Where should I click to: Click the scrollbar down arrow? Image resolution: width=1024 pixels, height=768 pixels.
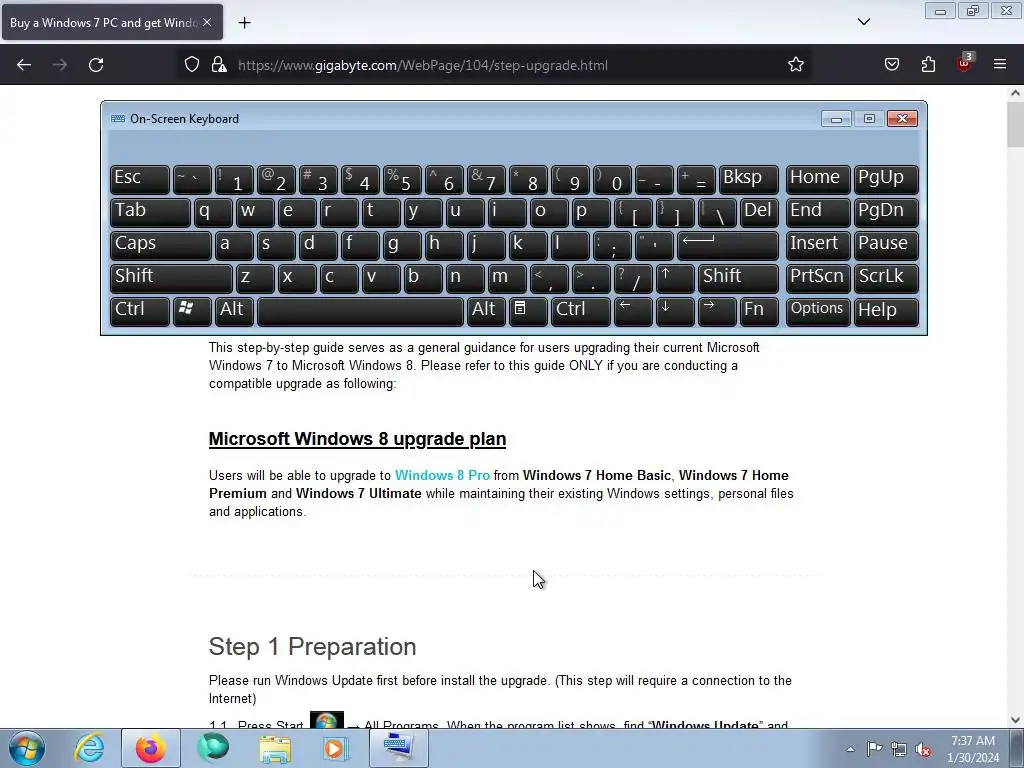(x=1015, y=720)
